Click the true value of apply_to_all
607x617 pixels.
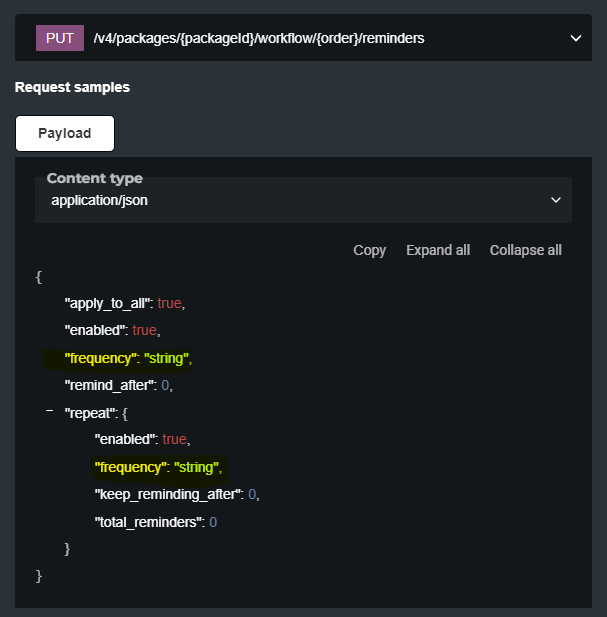(170, 303)
